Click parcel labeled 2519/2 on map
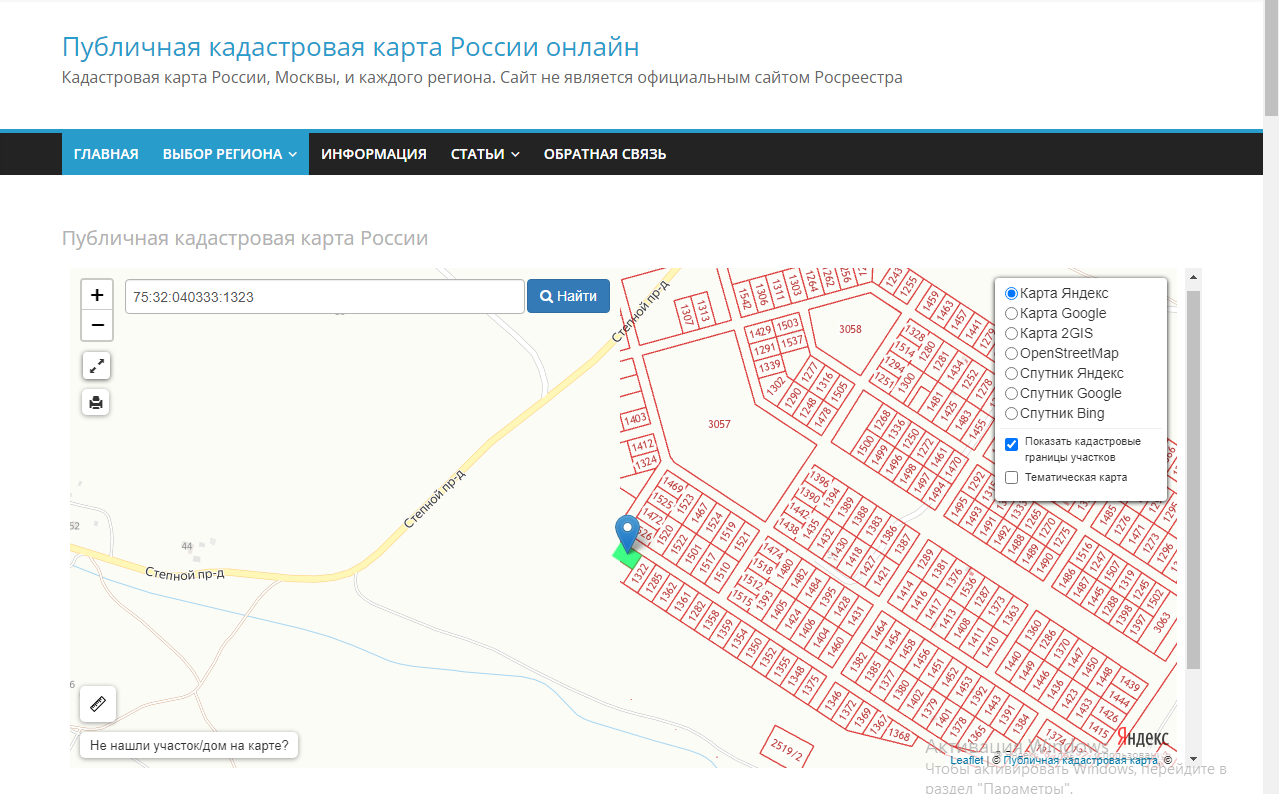The width and height of the screenshot is (1279, 794). click(x=788, y=748)
